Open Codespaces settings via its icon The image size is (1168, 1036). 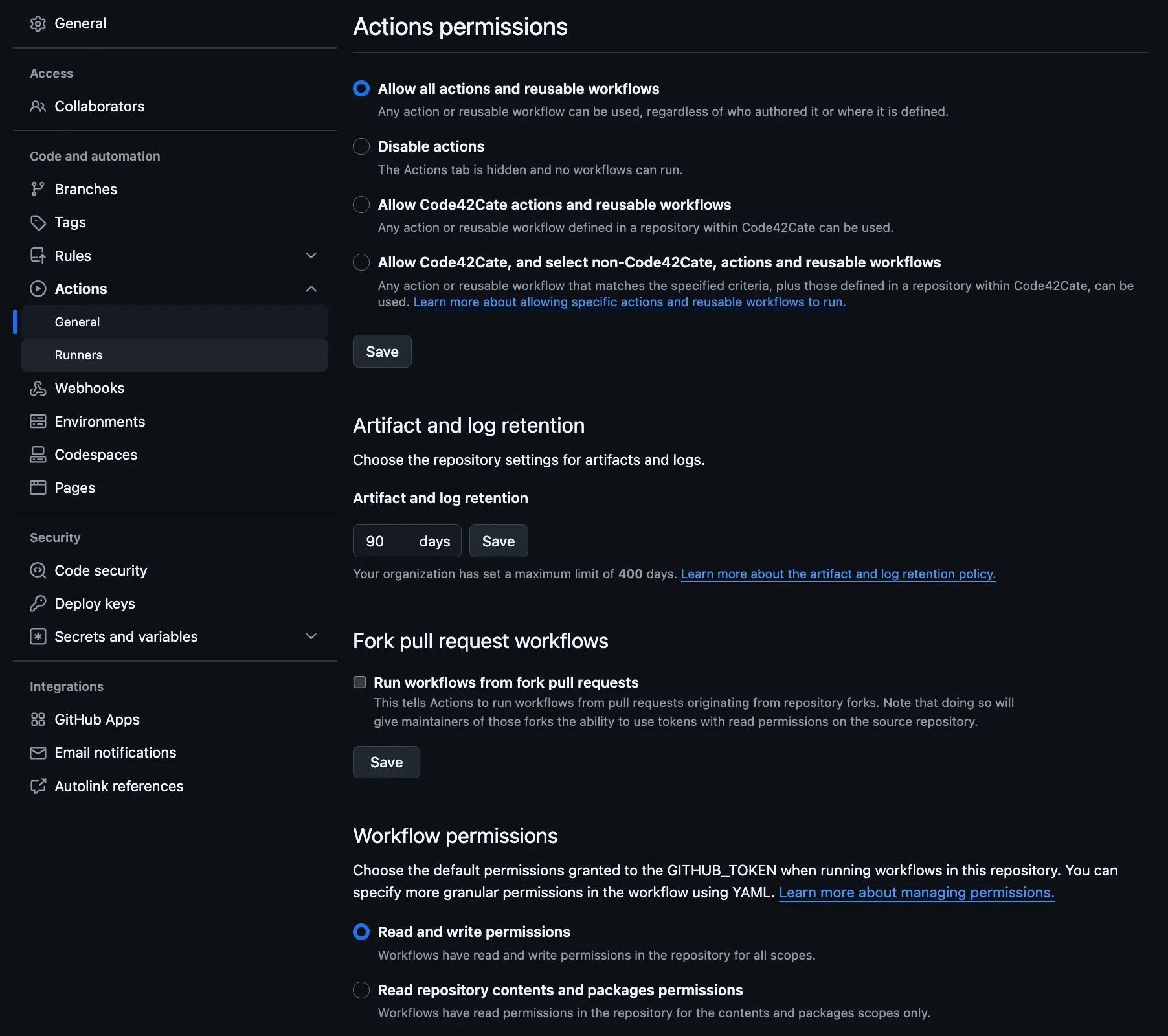pyautogui.click(x=38, y=454)
